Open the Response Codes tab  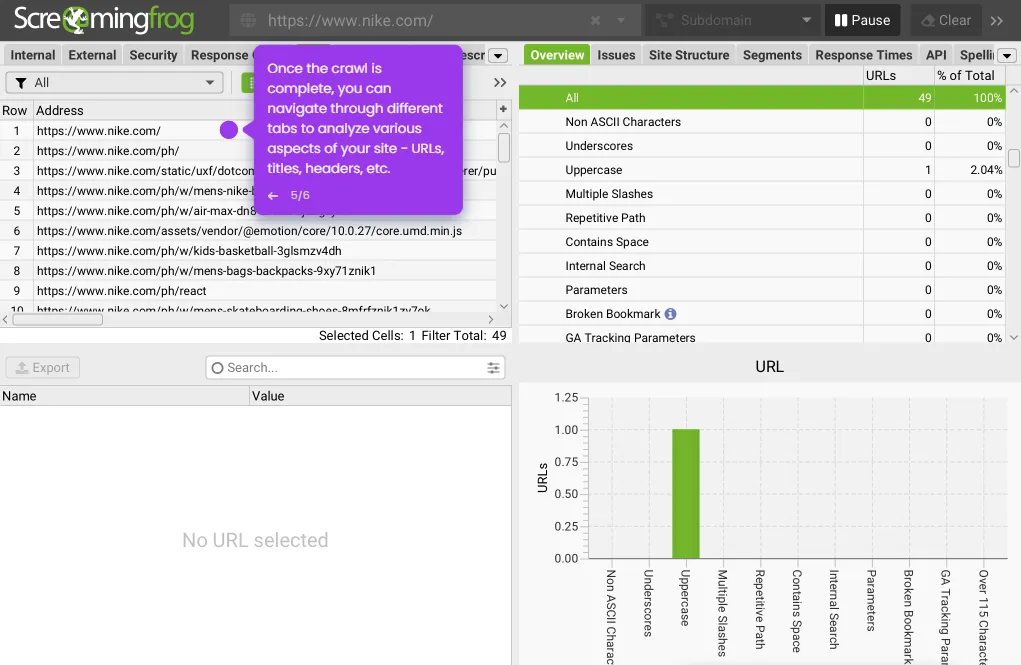click(219, 55)
